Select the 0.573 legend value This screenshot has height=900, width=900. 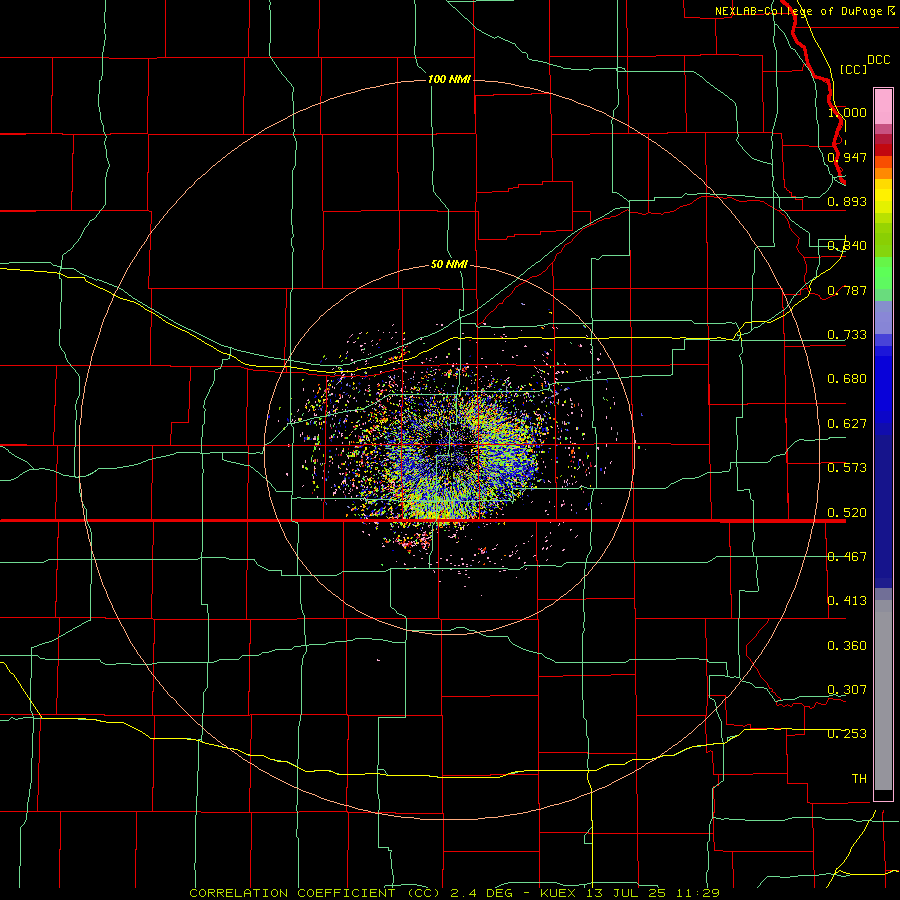coord(847,468)
